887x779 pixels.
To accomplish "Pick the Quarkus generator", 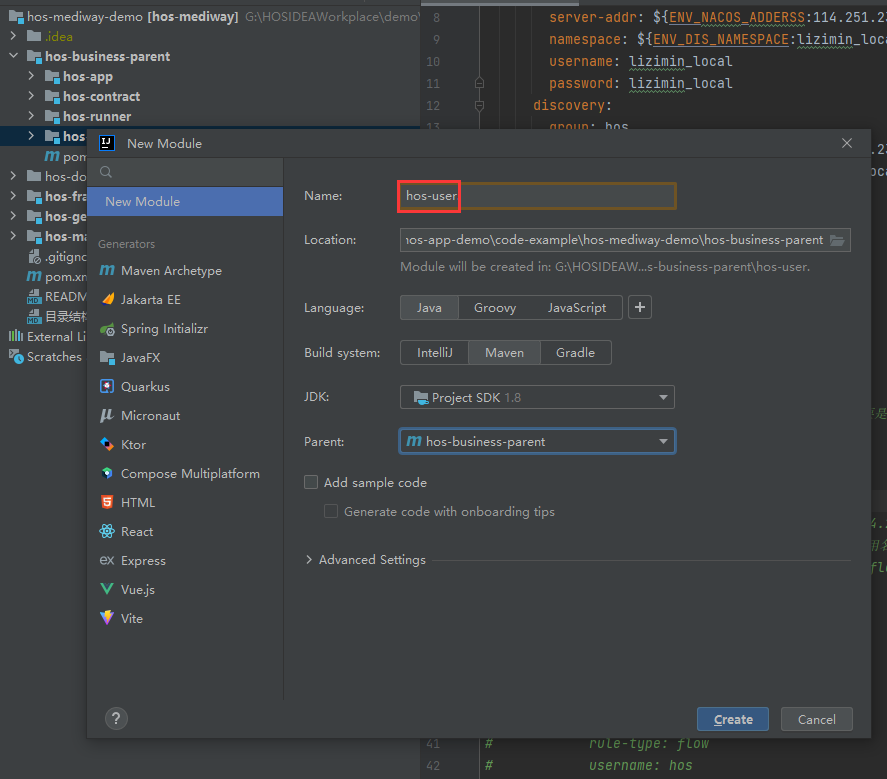I will (x=145, y=387).
